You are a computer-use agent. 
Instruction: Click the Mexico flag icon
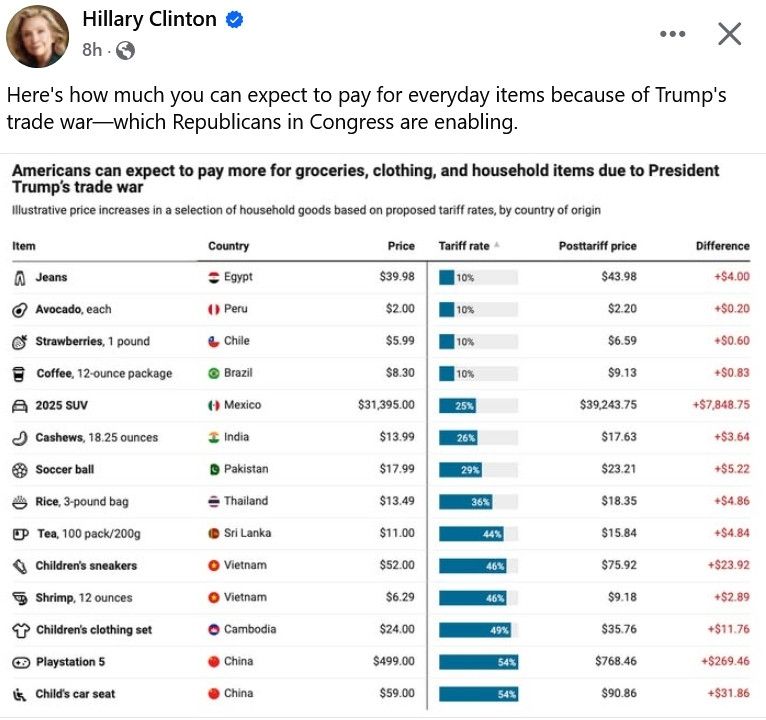pyautogui.click(x=213, y=405)
